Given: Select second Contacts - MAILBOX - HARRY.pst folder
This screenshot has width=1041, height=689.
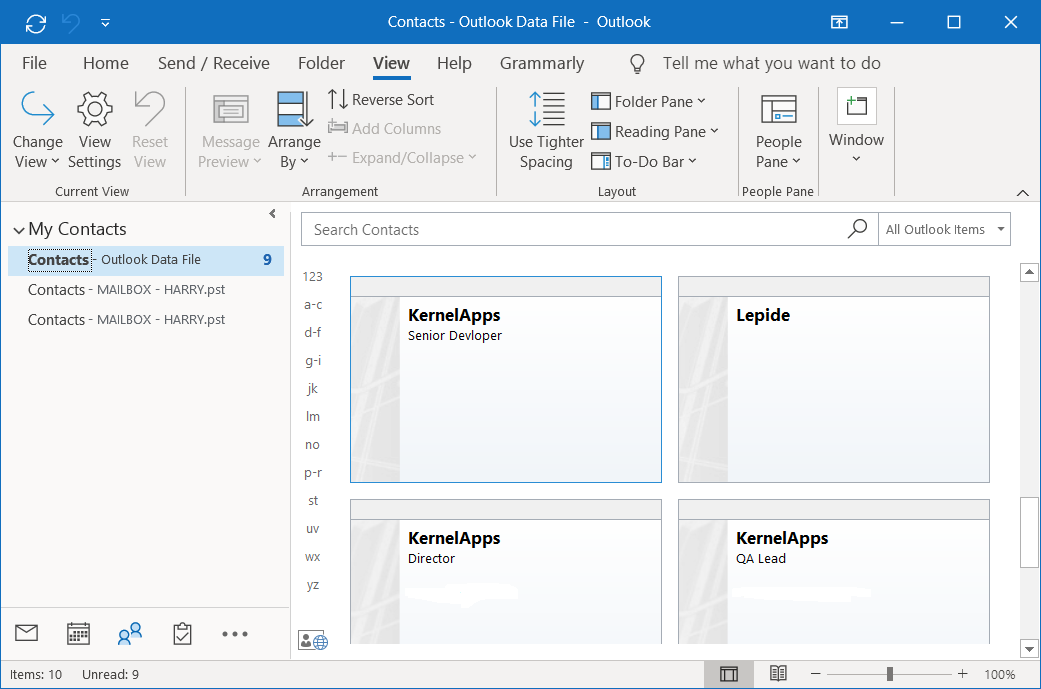Looking at the screenshot, I should click(146, 319).
